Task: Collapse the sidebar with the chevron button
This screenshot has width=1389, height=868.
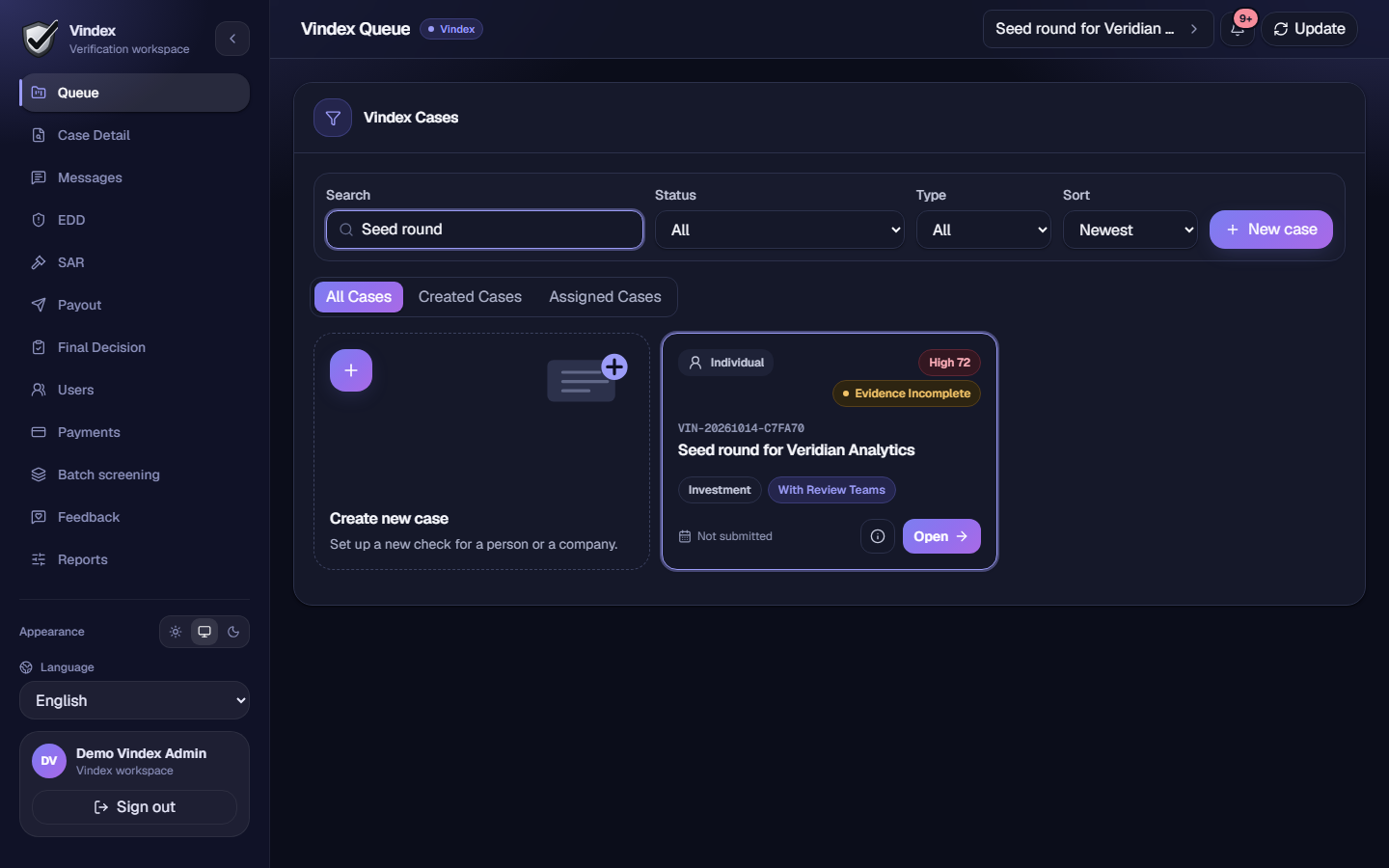Action: 232,39
